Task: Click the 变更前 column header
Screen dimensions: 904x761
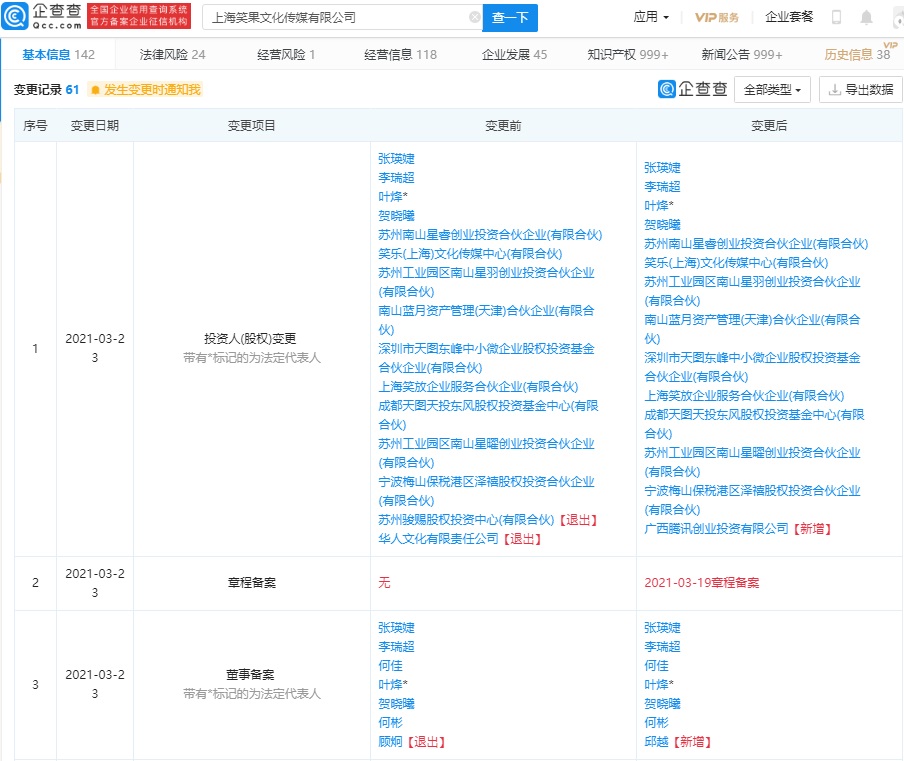Action: click(x=503, y=126)
